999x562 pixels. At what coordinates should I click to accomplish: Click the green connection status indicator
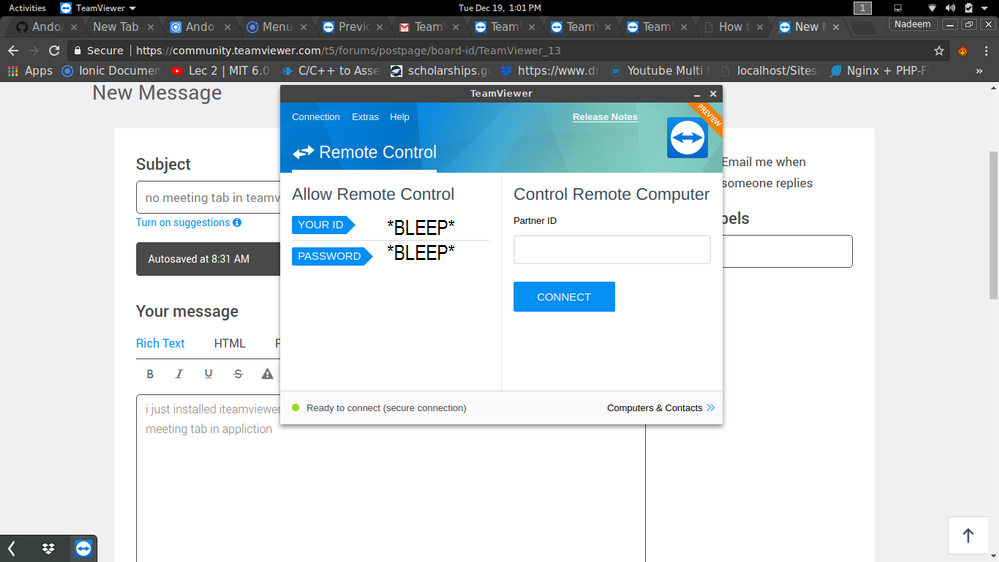click(x=296, y=408)
